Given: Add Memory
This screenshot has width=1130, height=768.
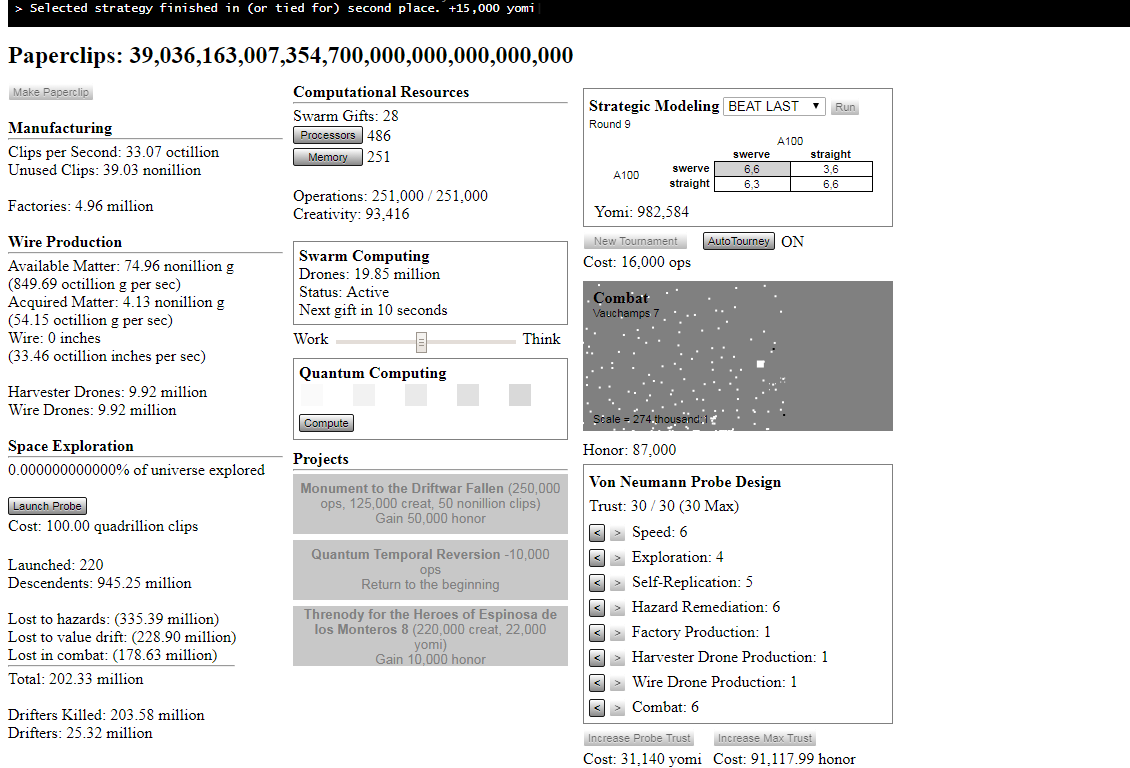Looking at the screenshot, I should 327,157.
